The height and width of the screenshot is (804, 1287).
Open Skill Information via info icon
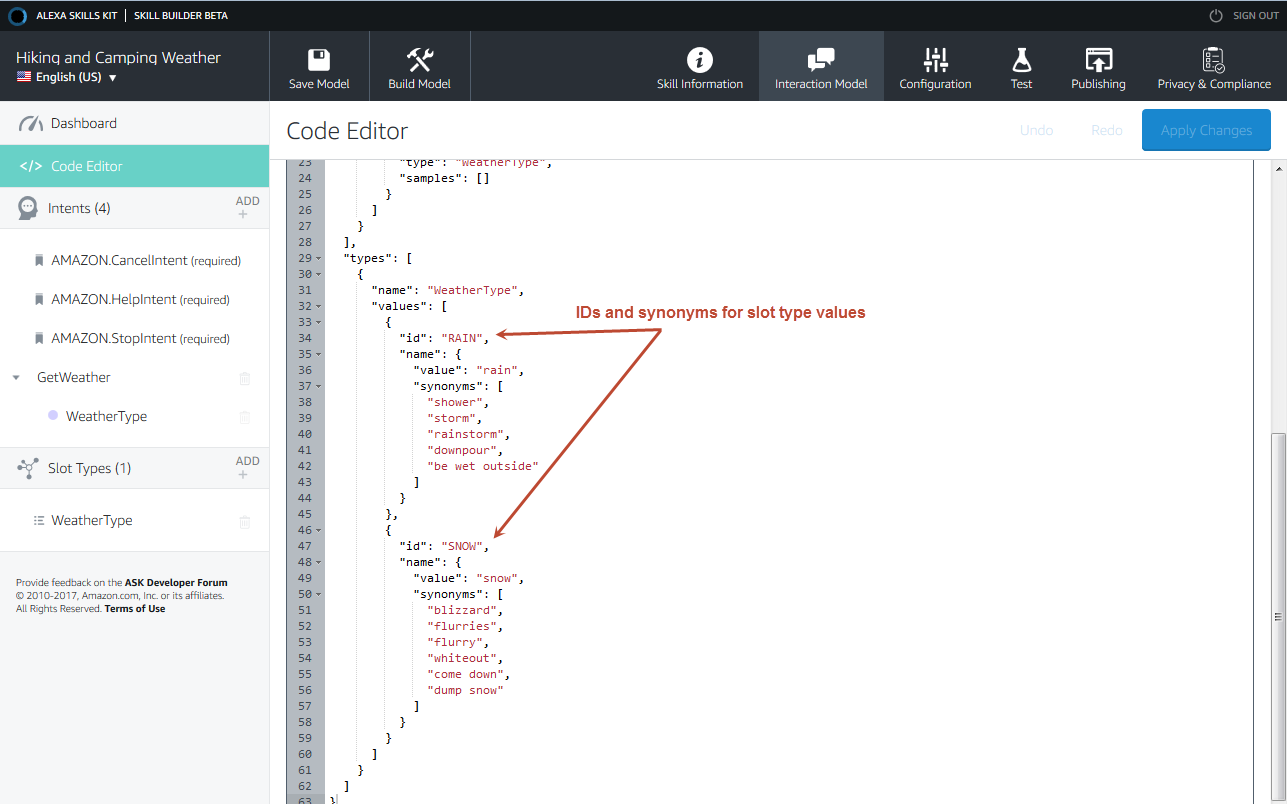point(700,59)
